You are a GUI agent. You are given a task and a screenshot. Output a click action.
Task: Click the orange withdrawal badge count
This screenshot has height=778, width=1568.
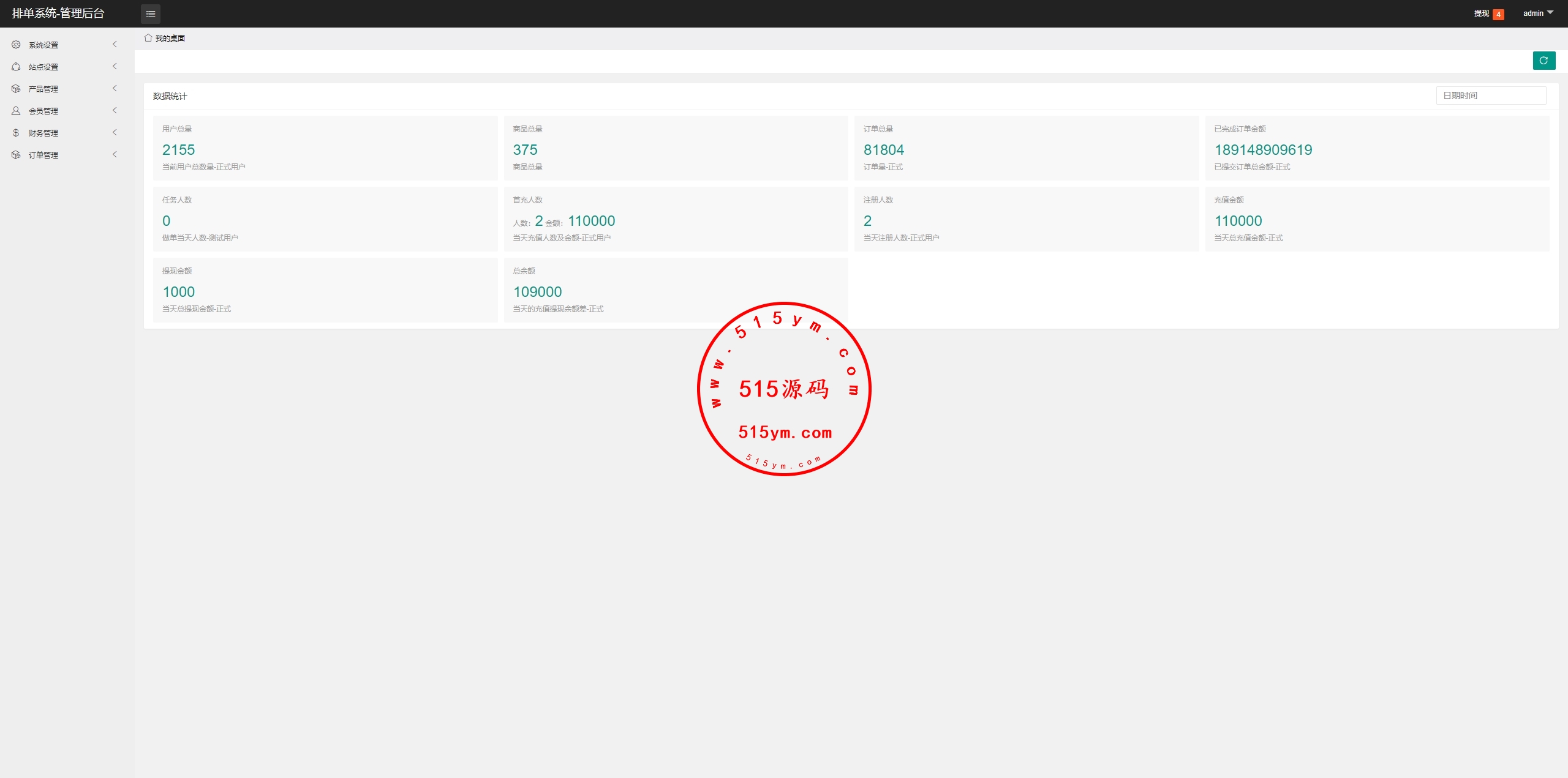(x=1498, y=14)
